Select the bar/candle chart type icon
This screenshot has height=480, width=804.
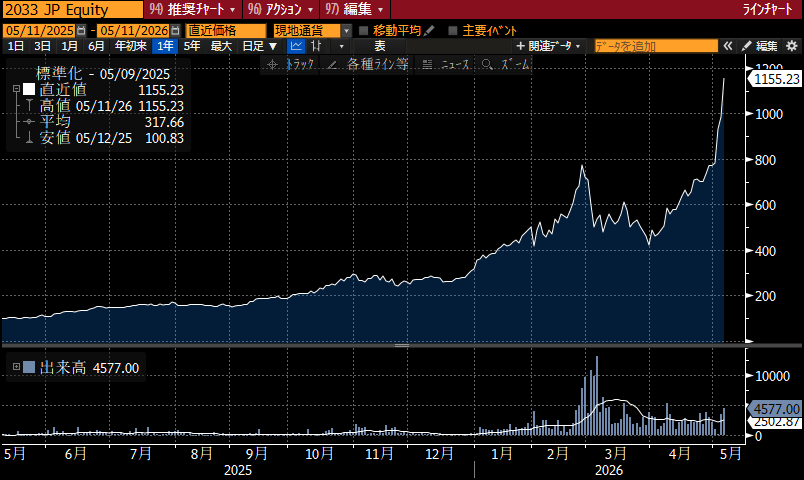(316, 46)
